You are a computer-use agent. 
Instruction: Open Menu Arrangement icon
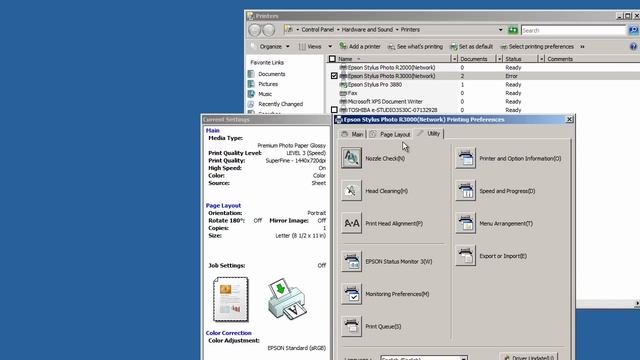tap(466, 223)
